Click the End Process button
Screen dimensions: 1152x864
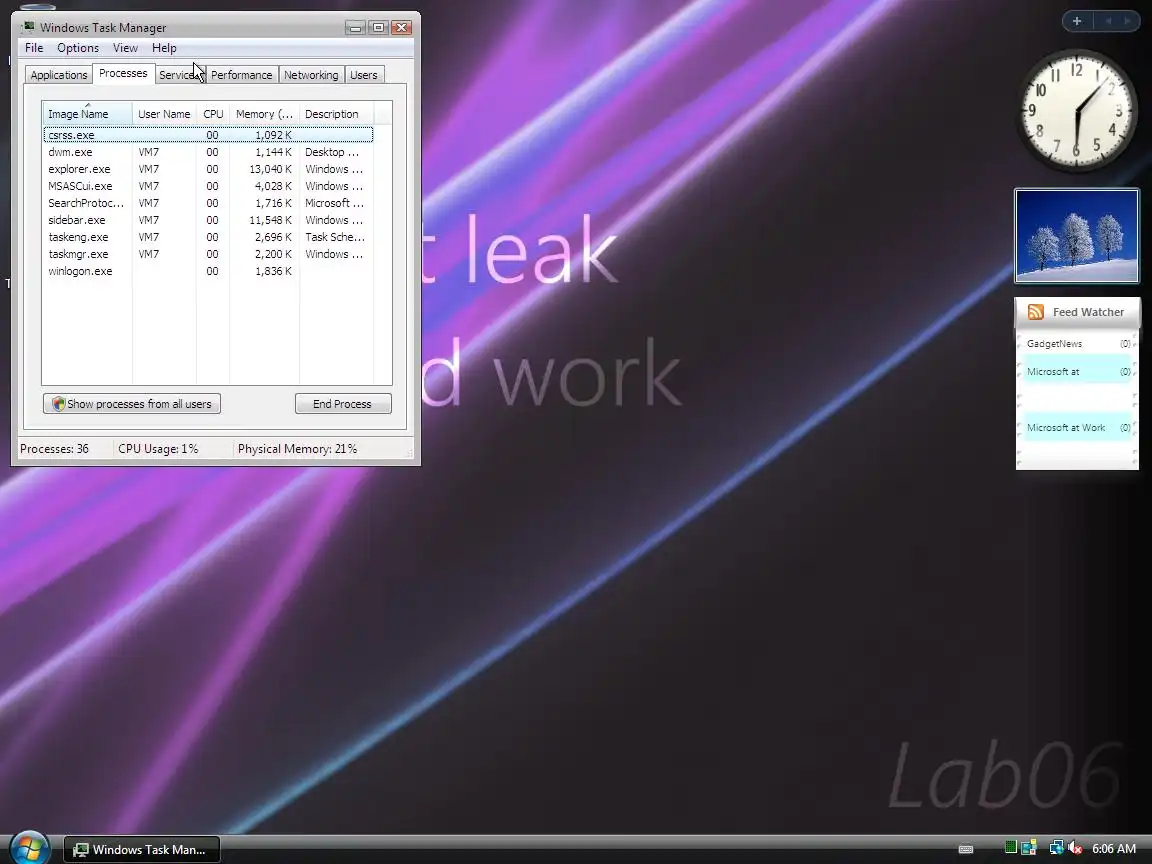click(343, 403)
